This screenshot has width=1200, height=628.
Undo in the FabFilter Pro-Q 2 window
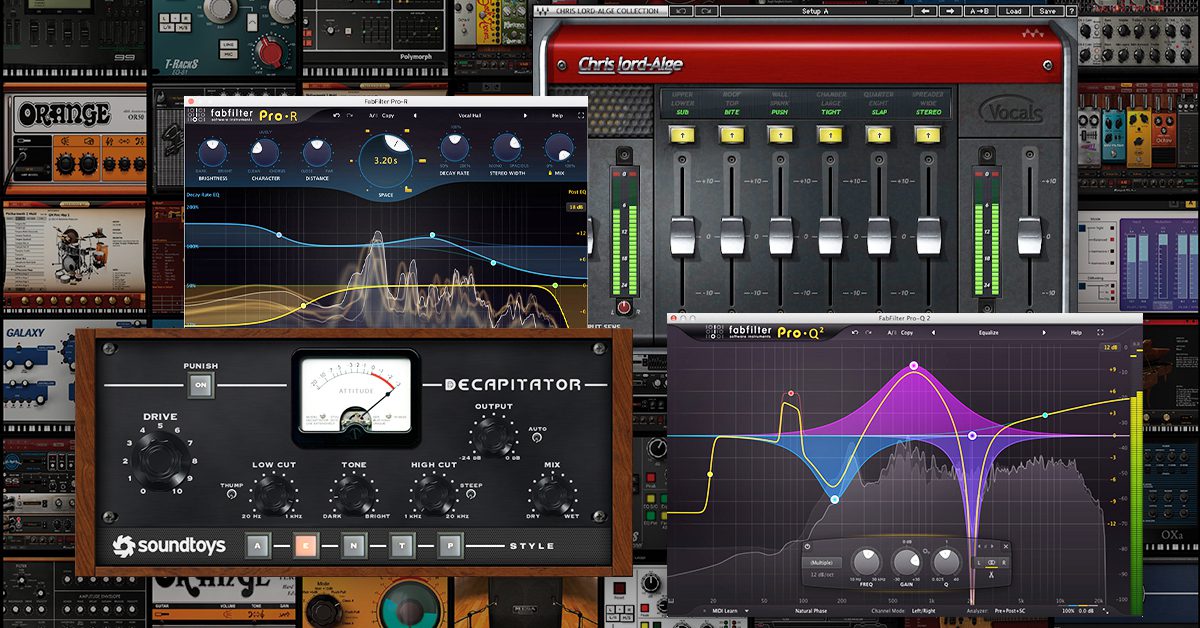coord(855,332)
